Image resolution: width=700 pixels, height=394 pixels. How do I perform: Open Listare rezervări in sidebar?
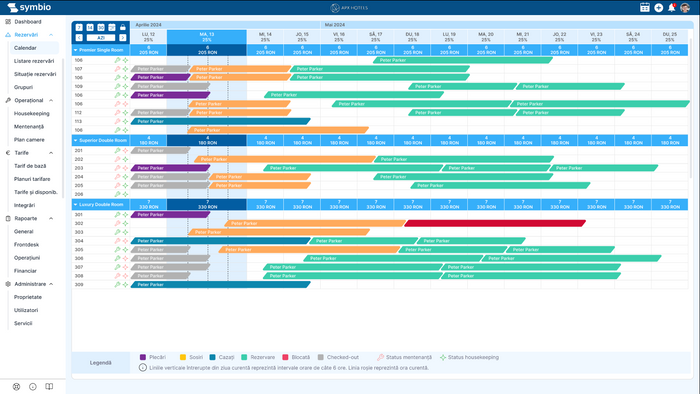click(x=34, y=61)
